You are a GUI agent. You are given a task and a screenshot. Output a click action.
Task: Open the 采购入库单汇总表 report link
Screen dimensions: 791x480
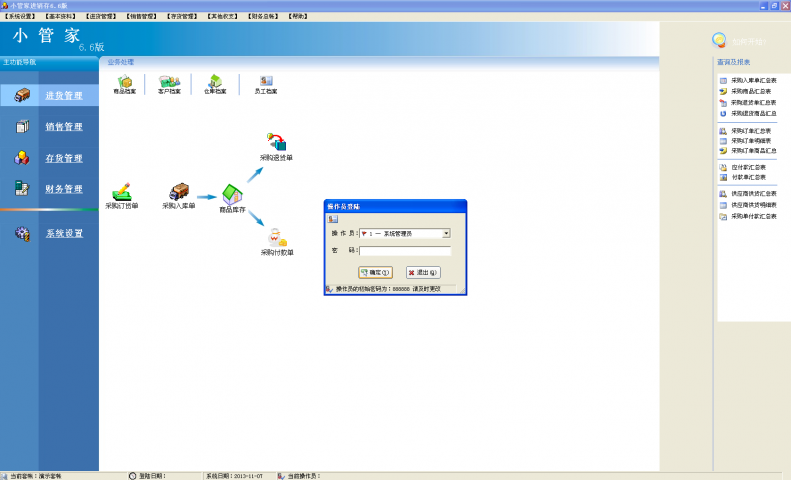tap(752, 80)
